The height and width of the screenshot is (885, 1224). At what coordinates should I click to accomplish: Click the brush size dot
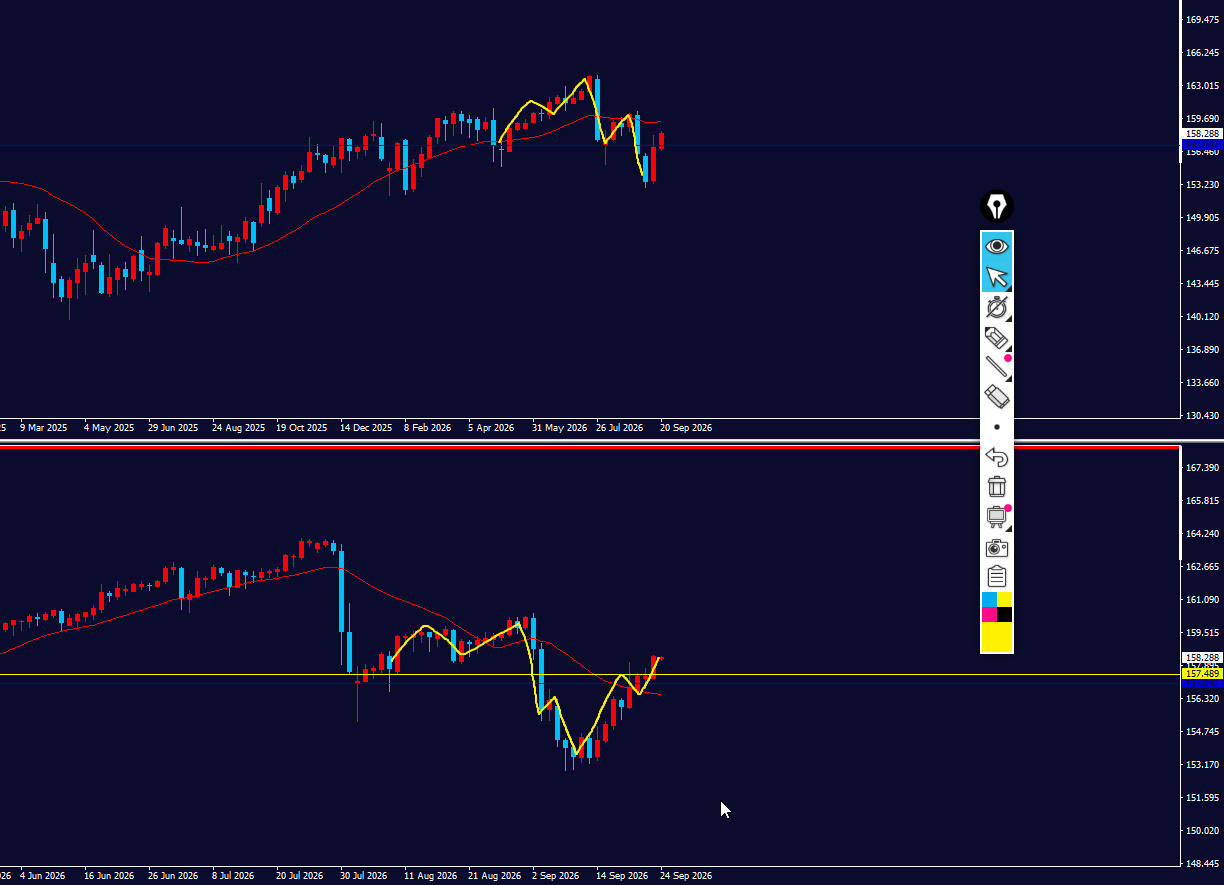click(997, 427)
